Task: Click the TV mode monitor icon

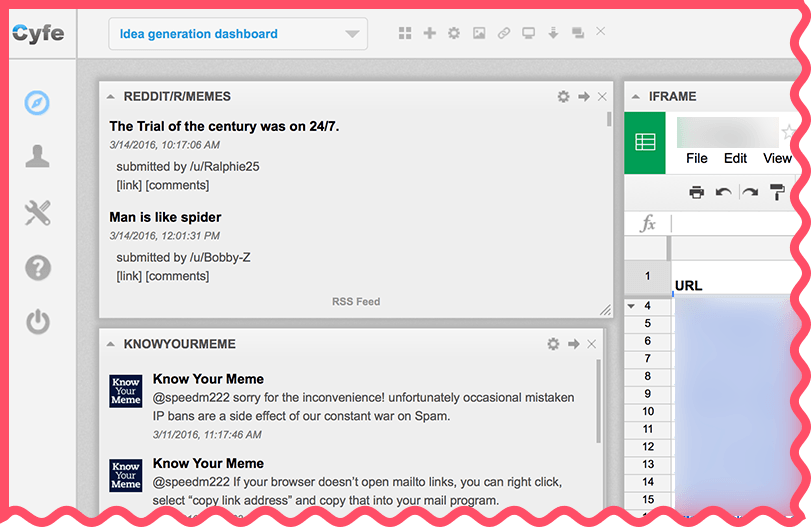Action: 528,33
